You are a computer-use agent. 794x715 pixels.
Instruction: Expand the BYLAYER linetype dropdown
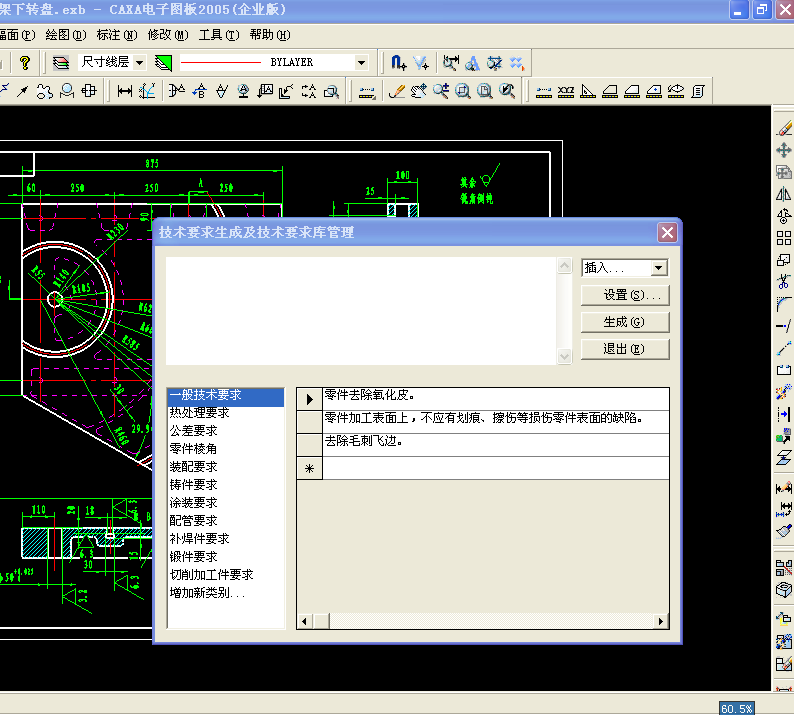click(x=361, y=63)
